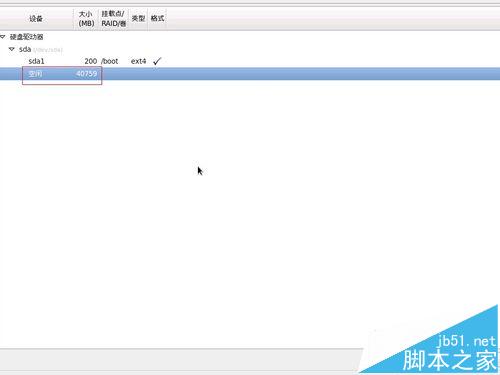Sort by the 格式 column header
Screen dimensions: 500x375
point(157,18)
